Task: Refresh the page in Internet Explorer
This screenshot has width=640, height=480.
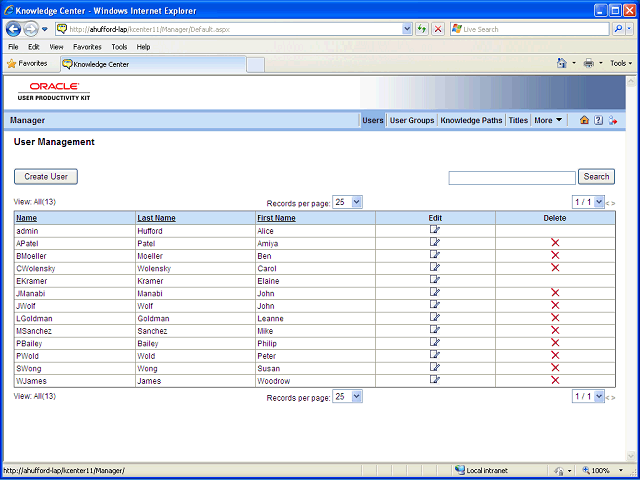Action: tap(422, 29)
